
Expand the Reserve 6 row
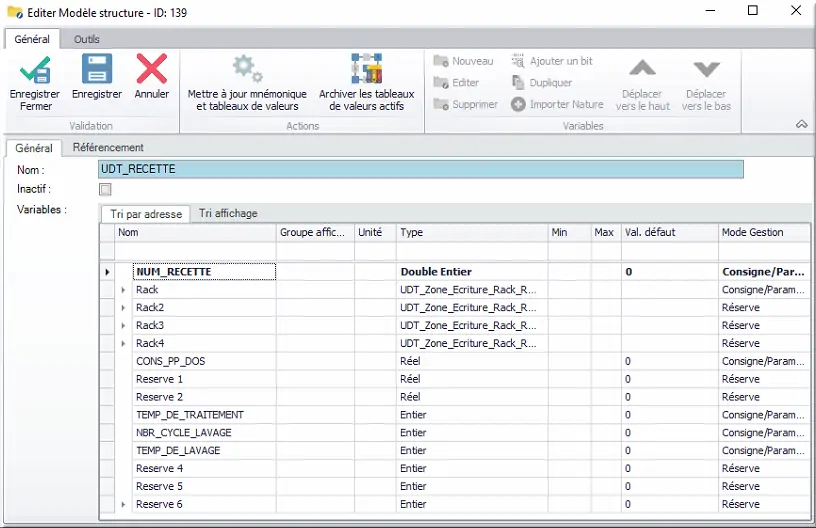click(123, 504)
